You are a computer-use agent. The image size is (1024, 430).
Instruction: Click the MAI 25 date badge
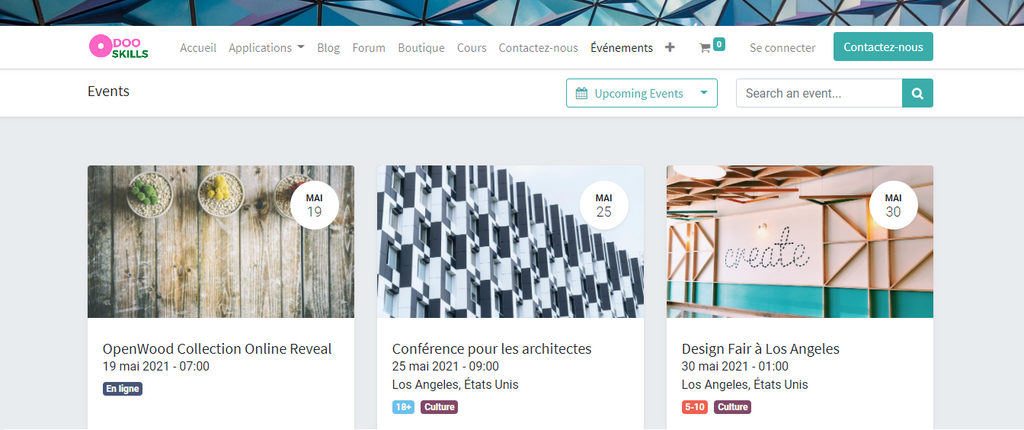point(604,205)
